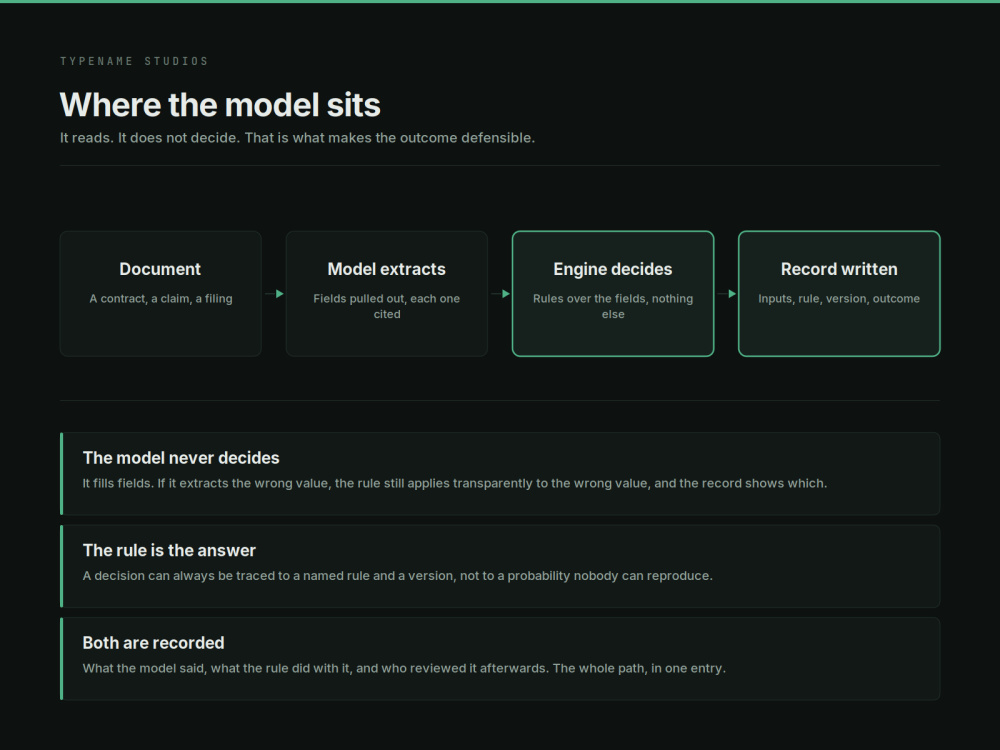This screenshot has height=750, width=1000.
Task: Select the Document step card
Action: point(161,293)
